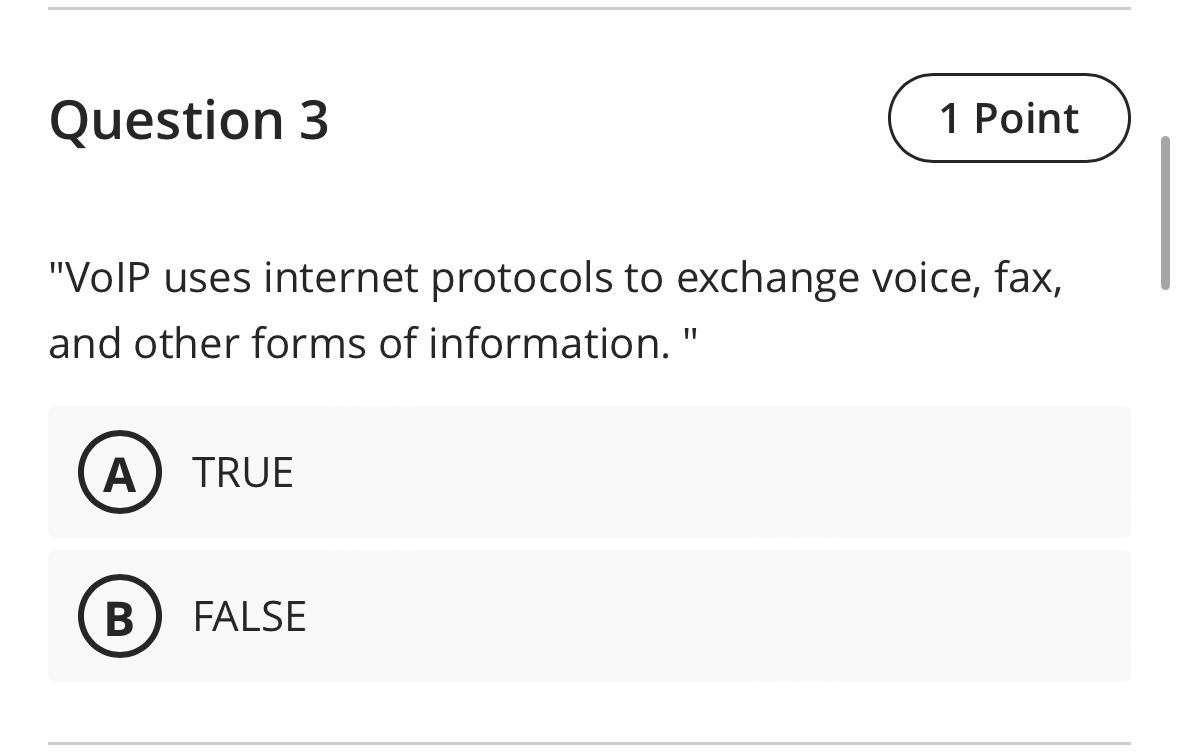Select the FALSE answer radio button
This screenshot has width=1179, height=753.
click(119, 616)
